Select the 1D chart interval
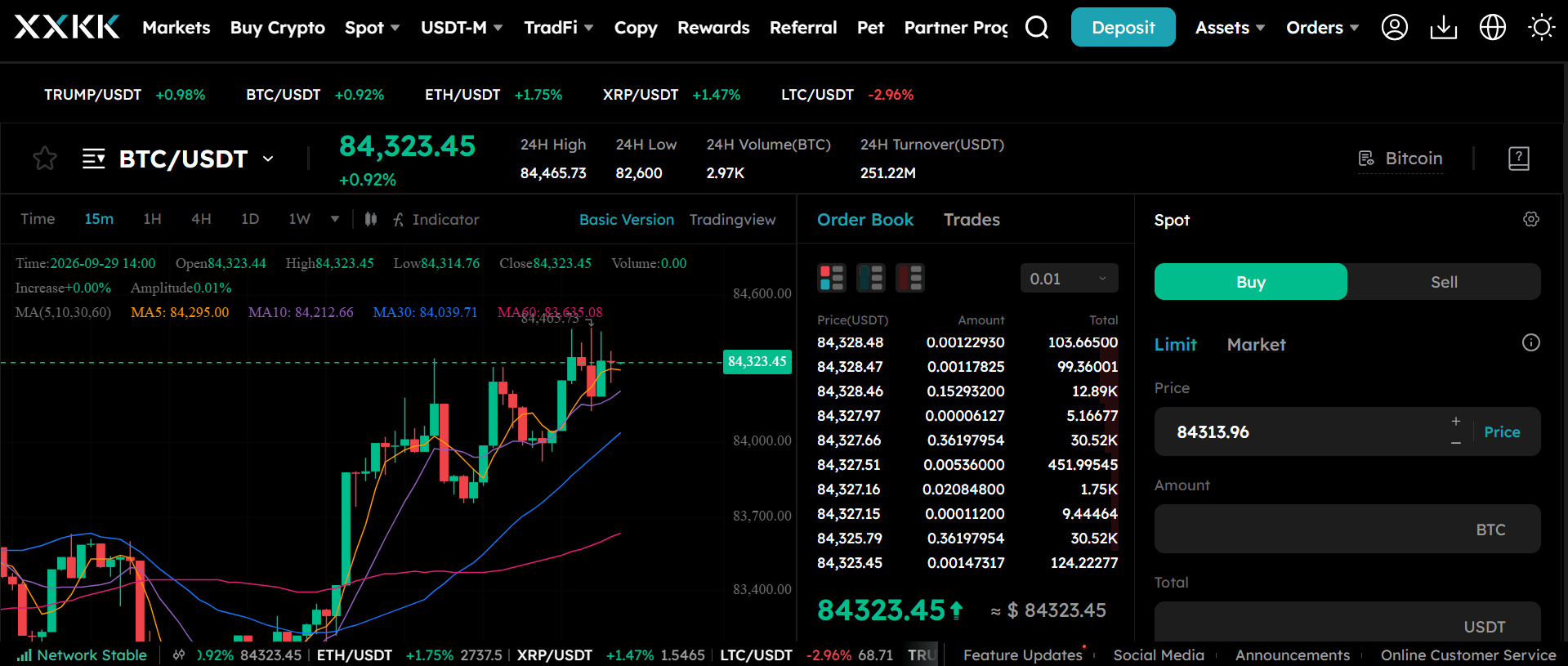Image resolution: width=1568 pixels, height=666 pixels. (x=250, y=219)
